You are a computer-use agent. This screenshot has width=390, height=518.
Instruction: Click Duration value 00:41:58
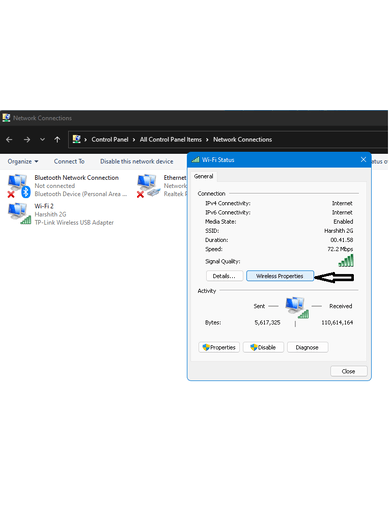tap(342, 240)
